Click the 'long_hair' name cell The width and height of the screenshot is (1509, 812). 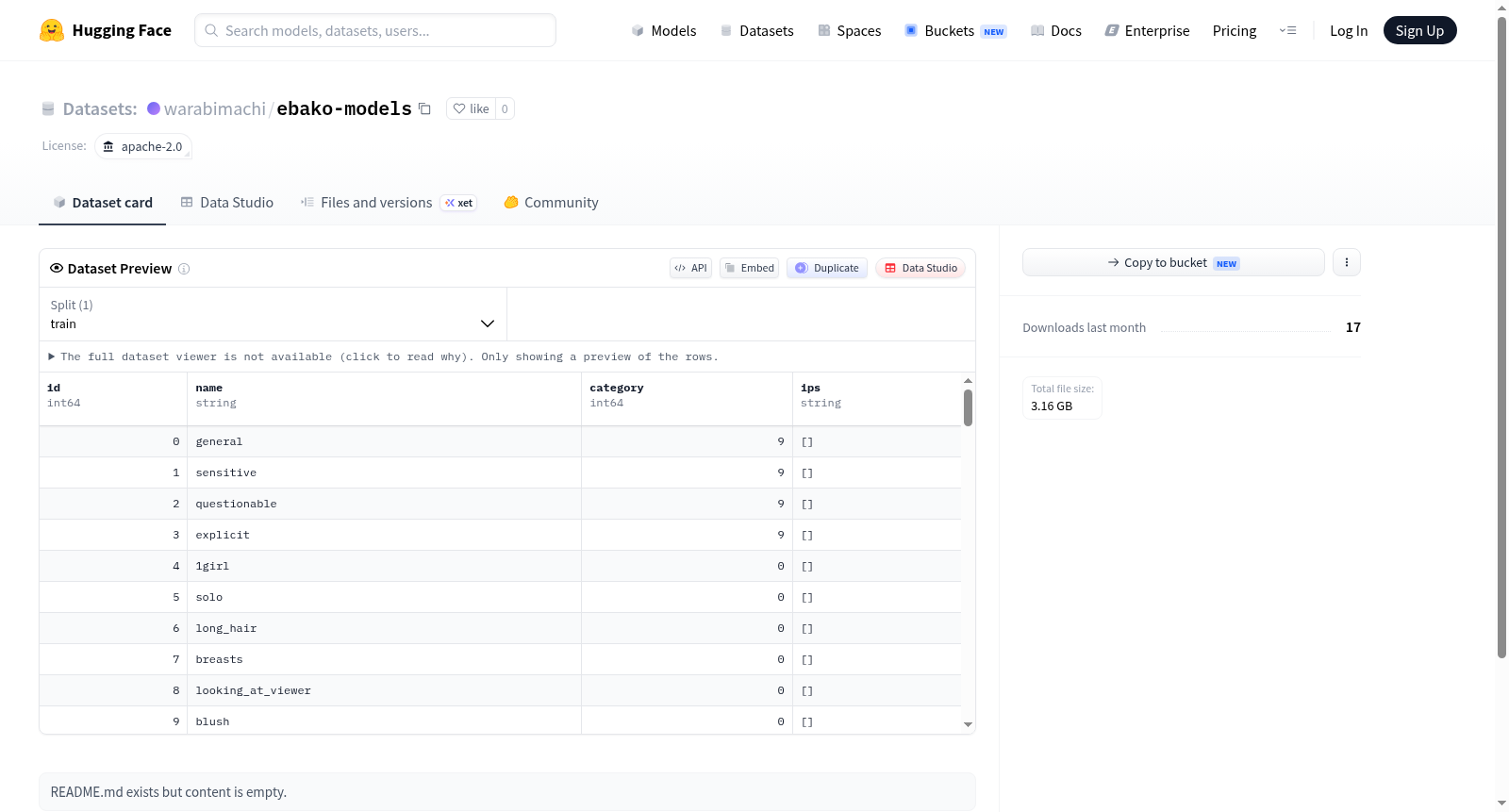384,628
